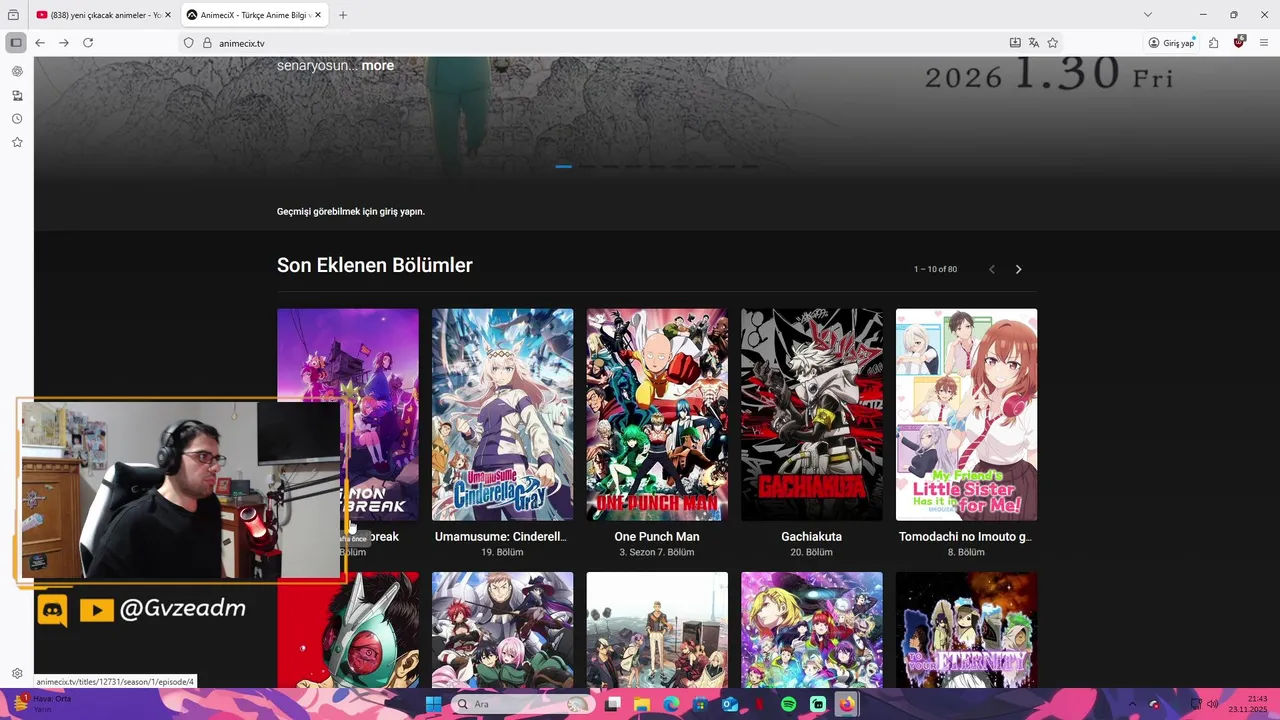Open synced tabs in the sidebar
1280x720 pixels.
[17, 96]
